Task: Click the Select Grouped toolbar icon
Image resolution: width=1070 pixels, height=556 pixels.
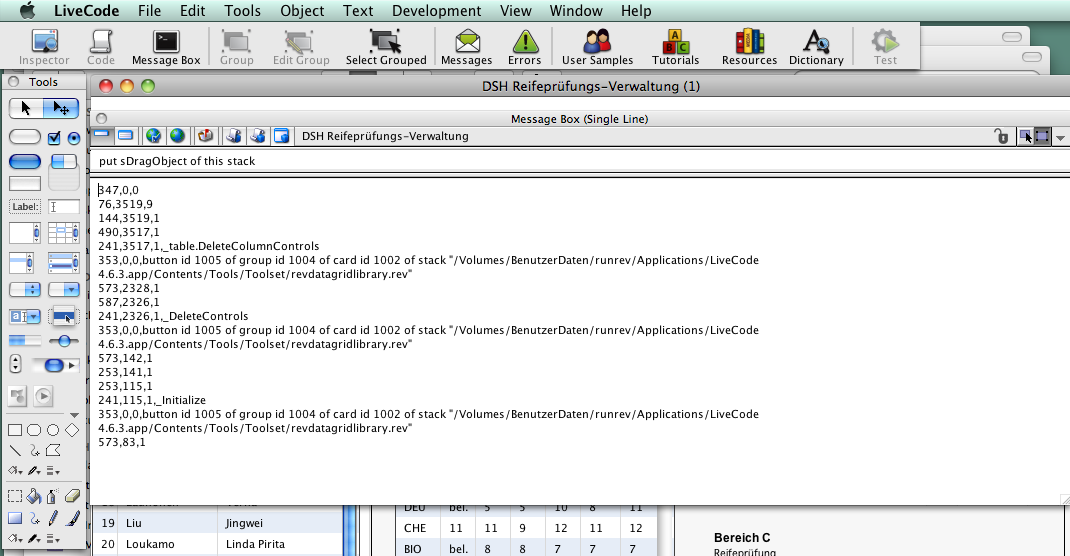Action: pos(386,46)
